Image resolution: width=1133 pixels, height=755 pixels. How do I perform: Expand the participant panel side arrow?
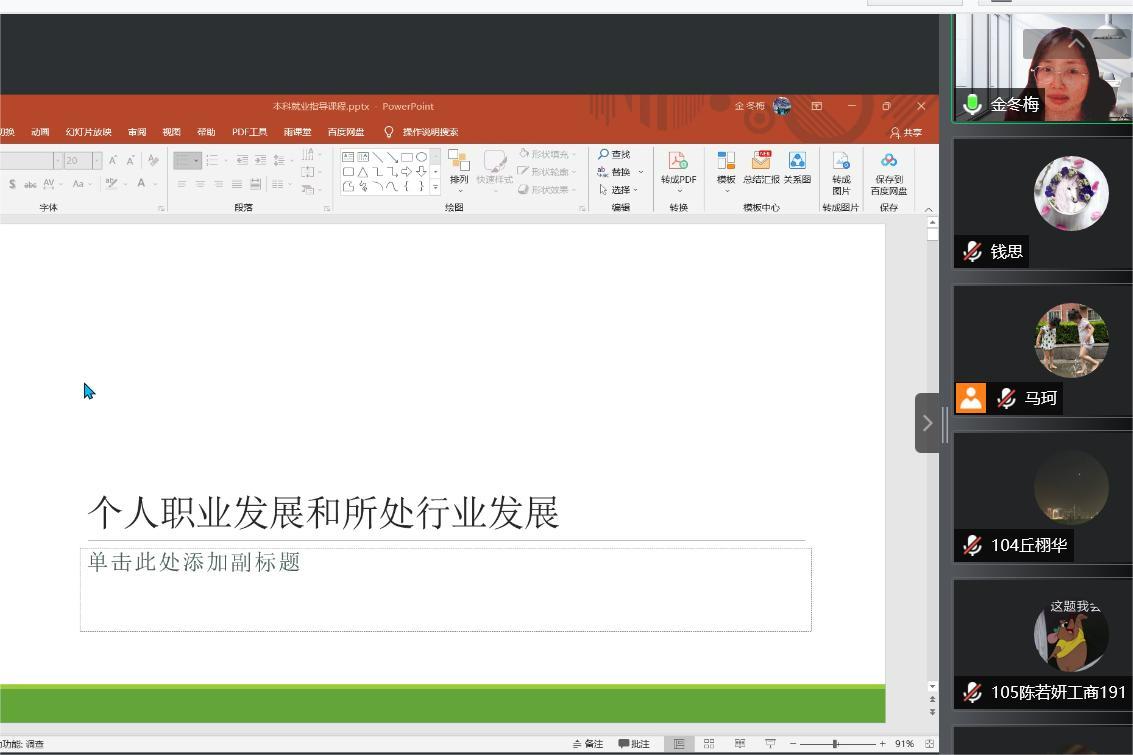coord(927,423)
